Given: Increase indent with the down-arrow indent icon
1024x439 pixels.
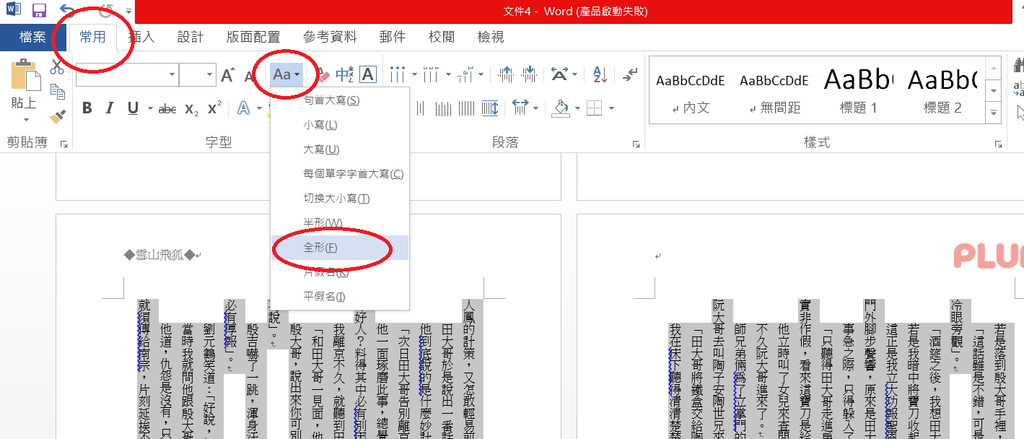Looking at the screenshot, I should click(x=531, y=75).
